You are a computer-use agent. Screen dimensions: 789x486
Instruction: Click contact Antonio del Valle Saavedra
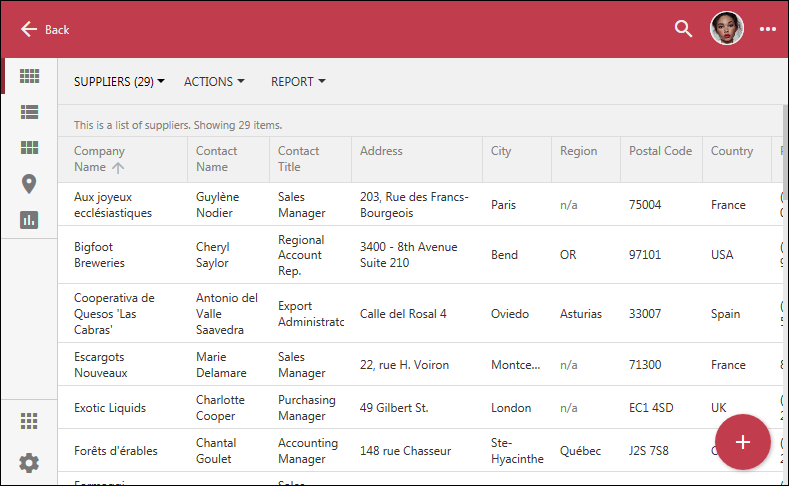(227, 313)
